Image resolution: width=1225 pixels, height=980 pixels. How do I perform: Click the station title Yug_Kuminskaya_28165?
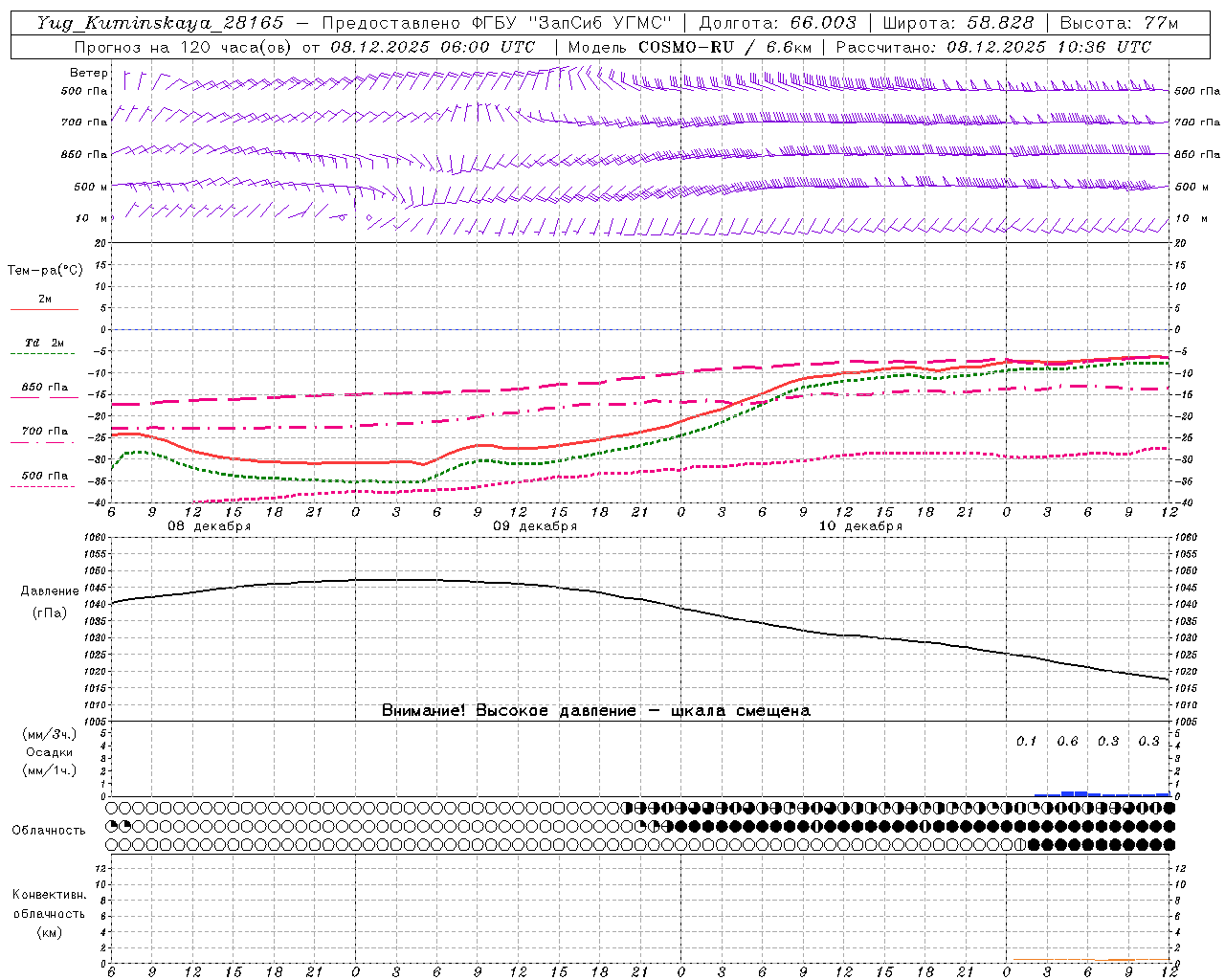(x=160, y=23)
